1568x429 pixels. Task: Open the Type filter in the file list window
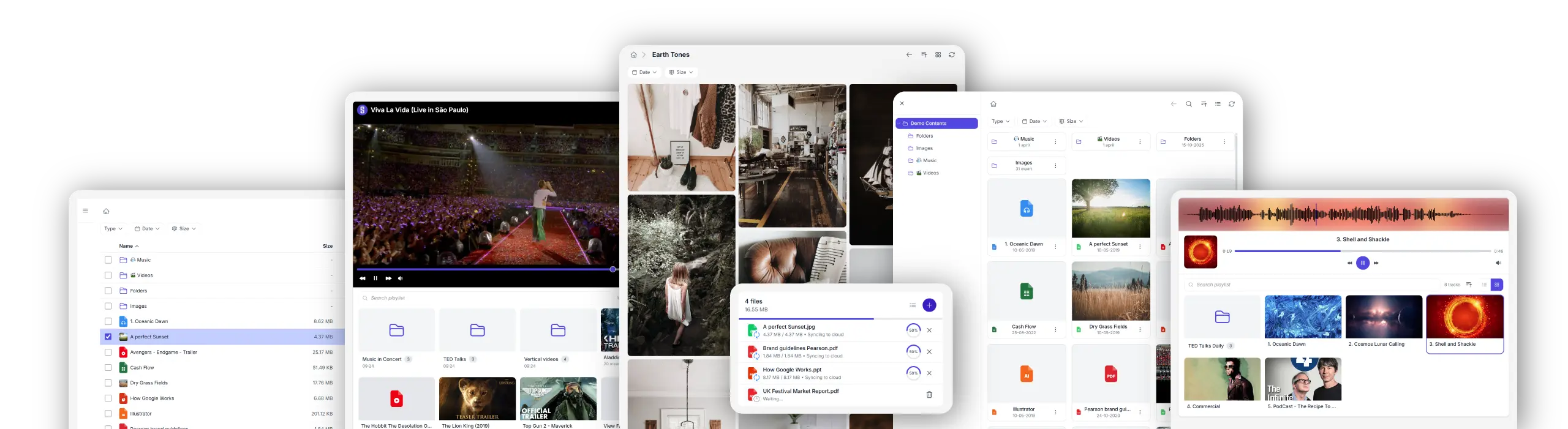point(113,228)
